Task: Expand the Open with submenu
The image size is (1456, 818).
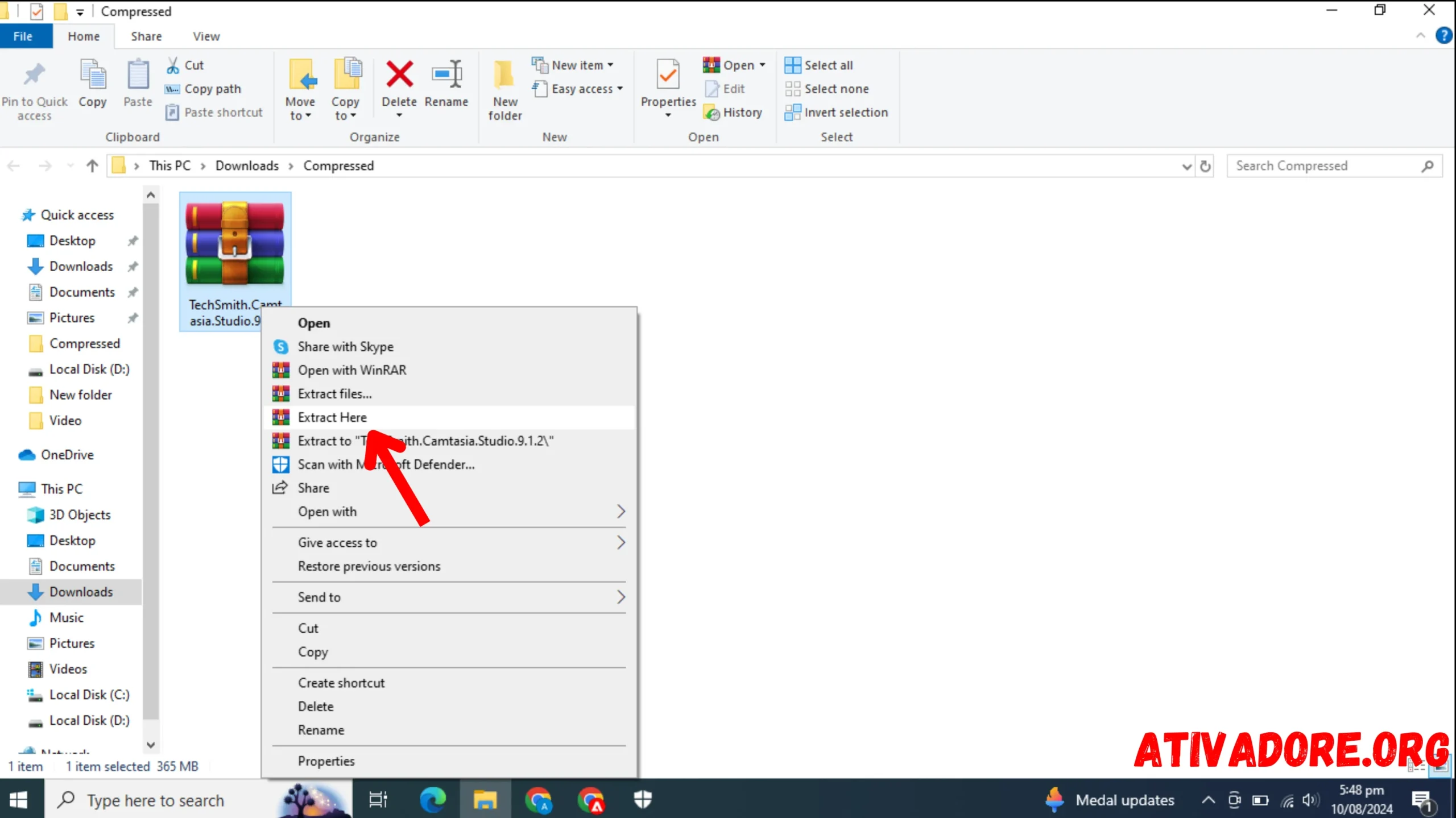Action: click(x=449, y=512)
